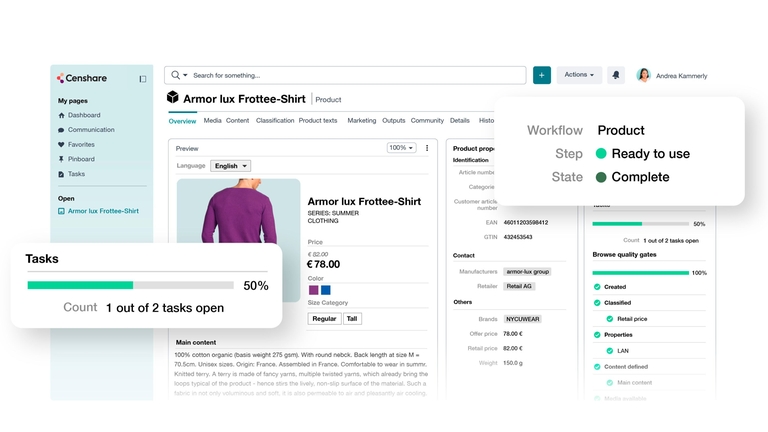Click the green plus add button
Image resolution: width=768 pixels, height=432 pixels.
click(x=542, y=75)
